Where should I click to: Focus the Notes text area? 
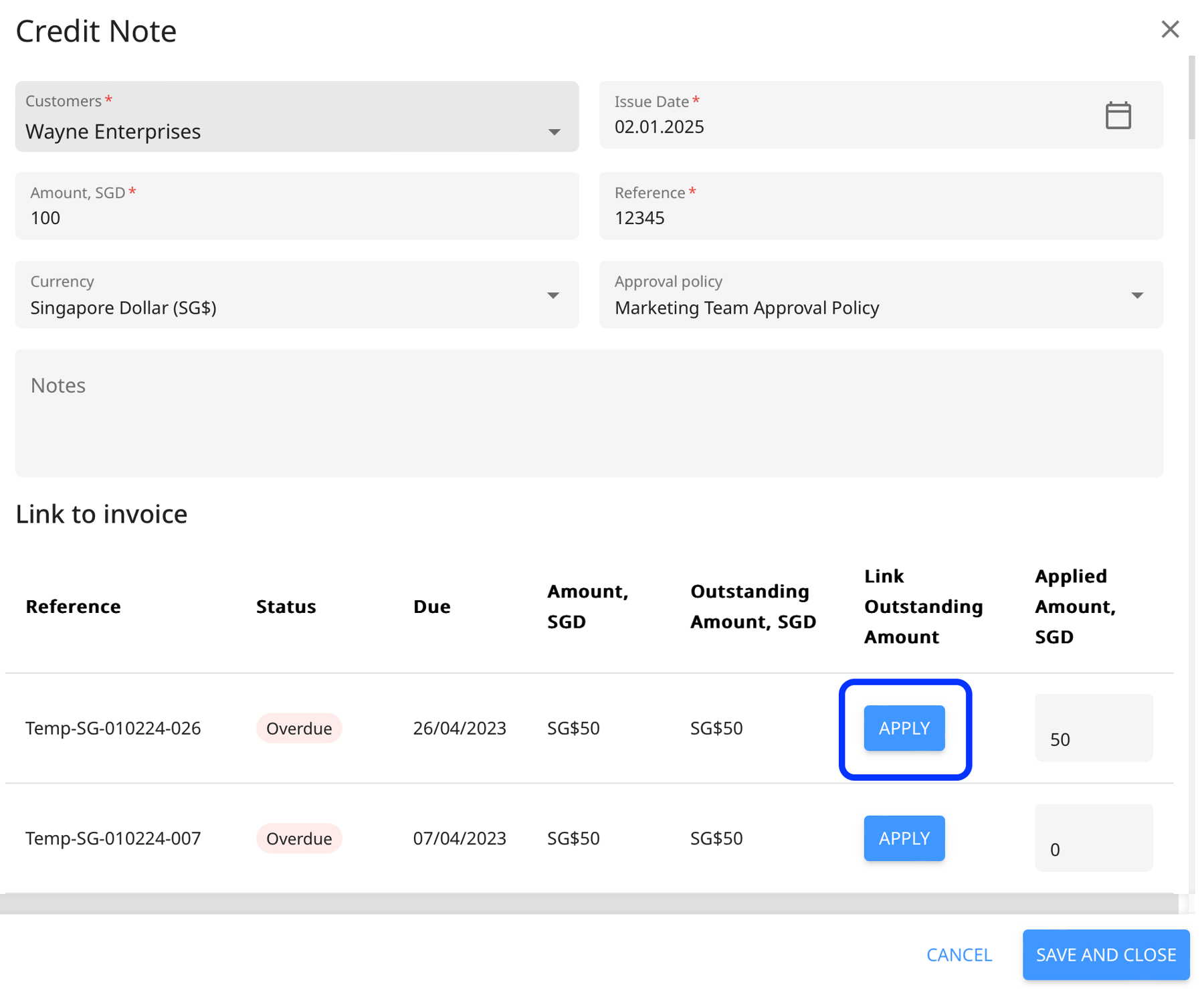pyautogui.click(x=589, y=413)
